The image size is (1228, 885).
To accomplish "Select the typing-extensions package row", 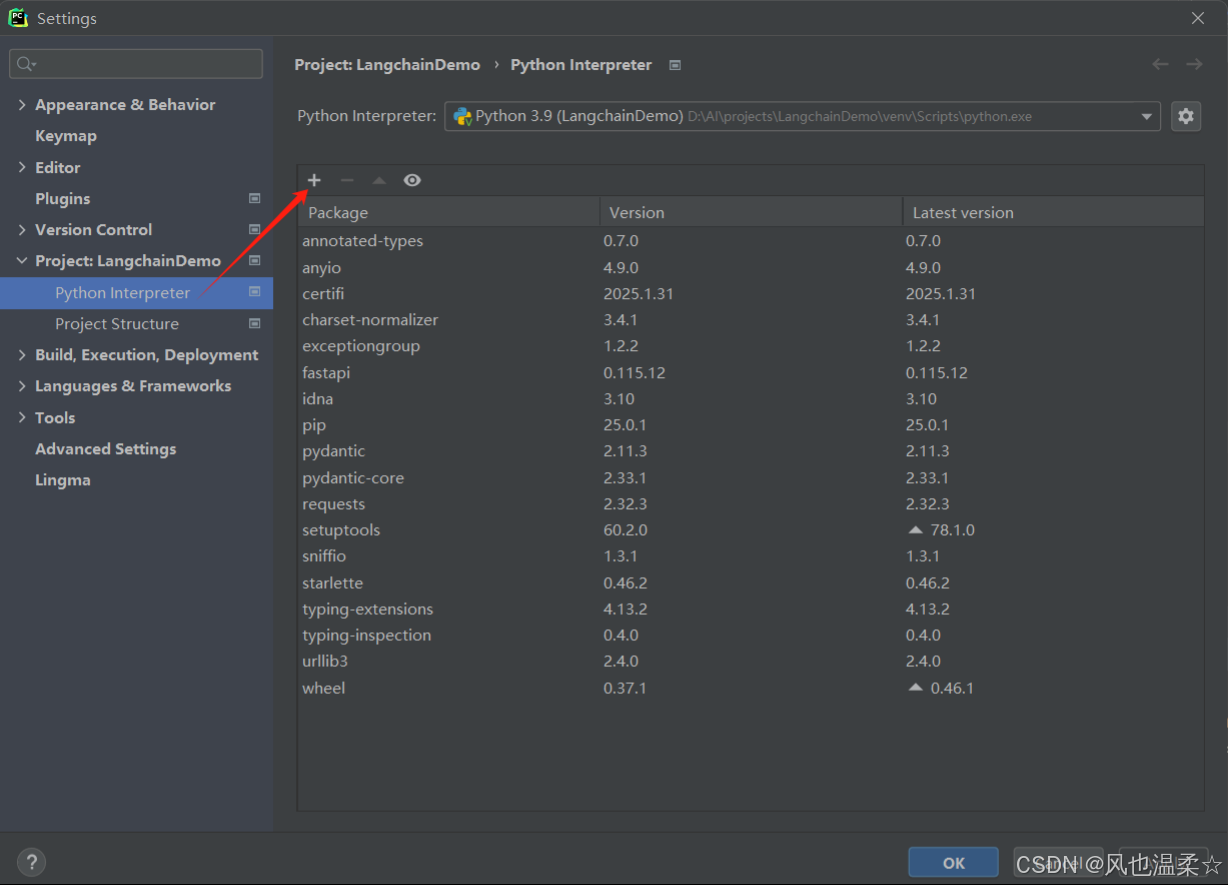I will pyautogui.click(x=751, y=609).
